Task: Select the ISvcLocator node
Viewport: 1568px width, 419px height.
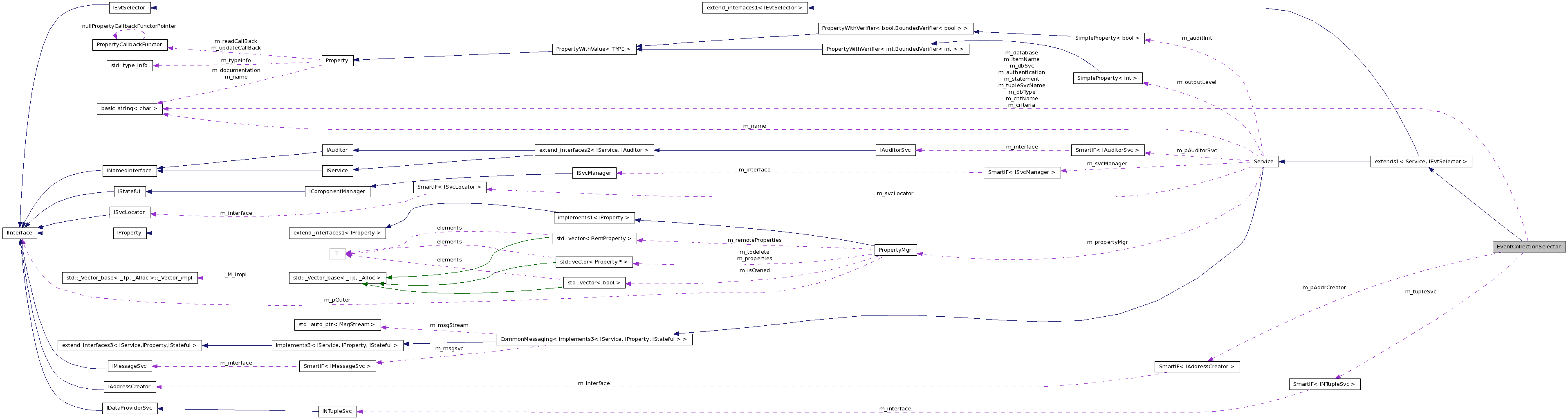Action: [x=129, y=212]
